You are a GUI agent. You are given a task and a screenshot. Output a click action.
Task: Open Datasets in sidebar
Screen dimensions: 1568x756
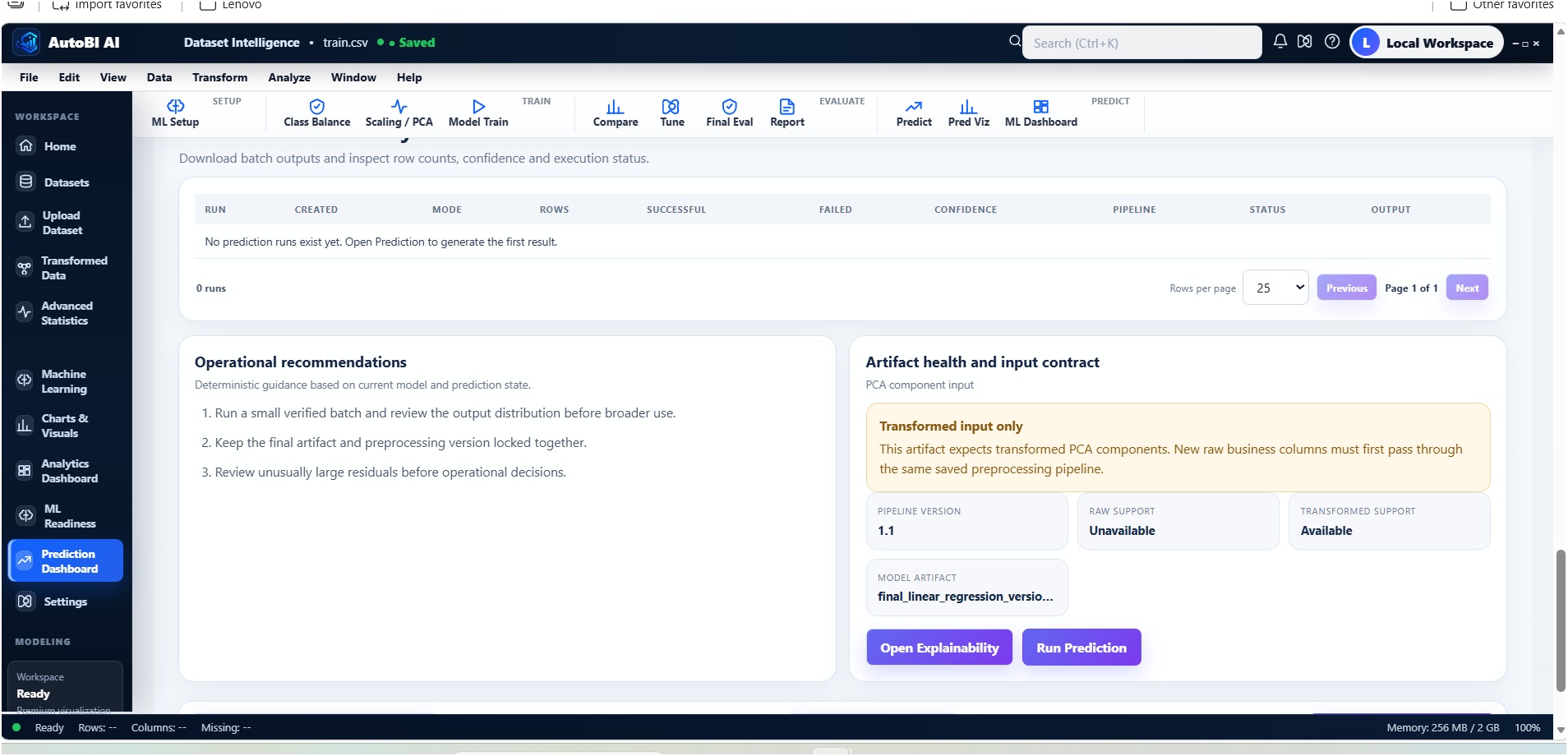pyautogui.click(x=66, y=182)
